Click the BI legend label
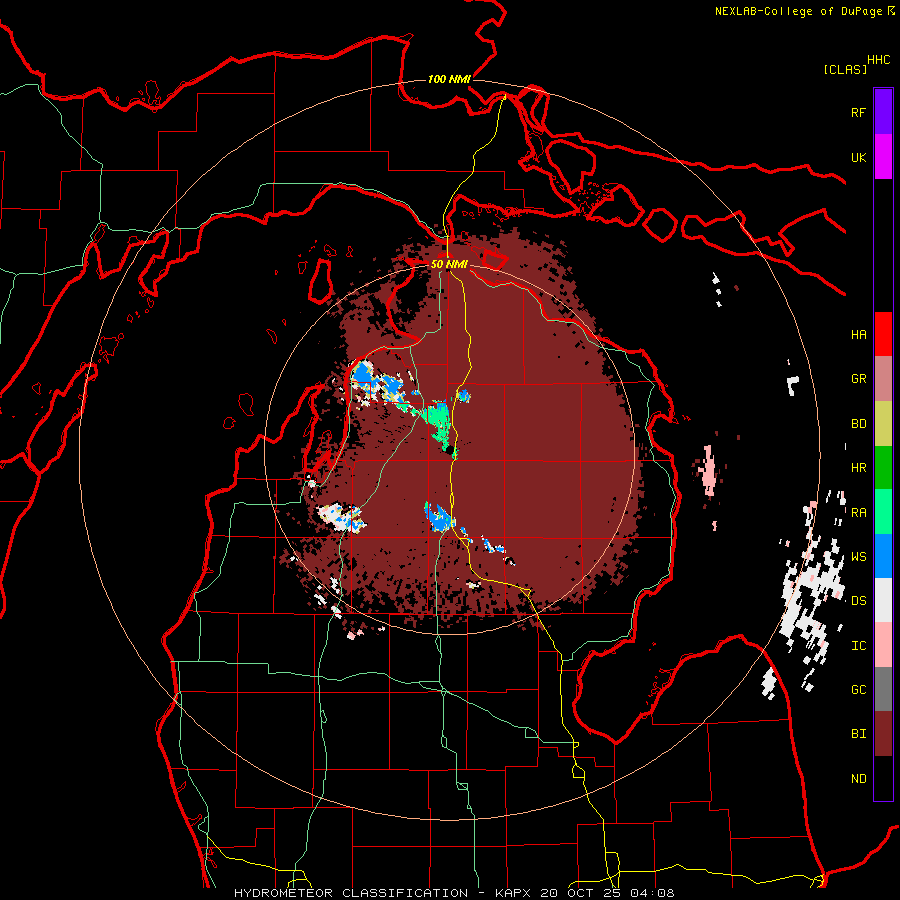Viewport: 900px width, 900px height. pyautogui.click(x=858, y=734)
